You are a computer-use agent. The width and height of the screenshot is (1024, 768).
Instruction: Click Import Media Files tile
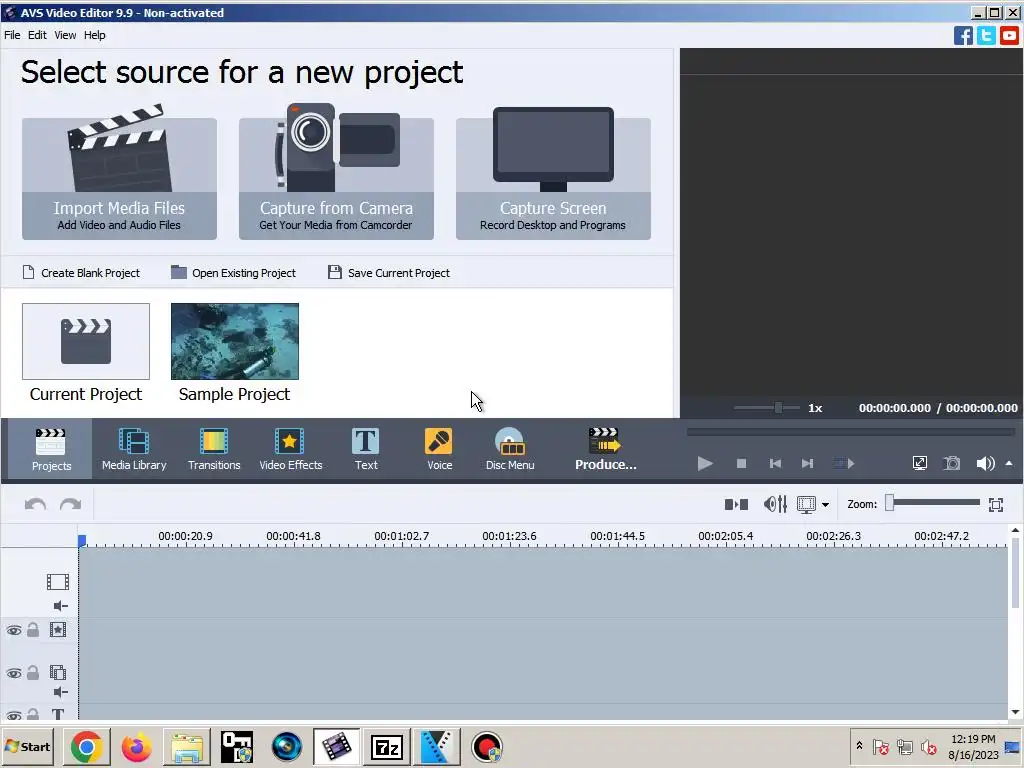tap(120, 178)
